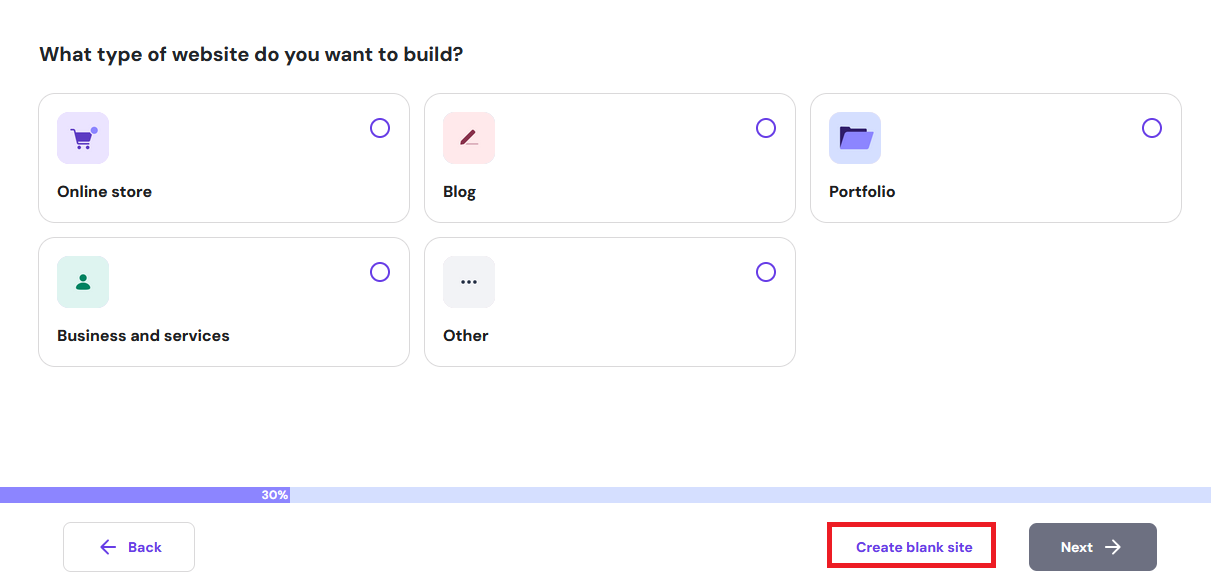The image size is (1211, 579).
Task: Choose the Blog radio button
Action: pos(766,128)
